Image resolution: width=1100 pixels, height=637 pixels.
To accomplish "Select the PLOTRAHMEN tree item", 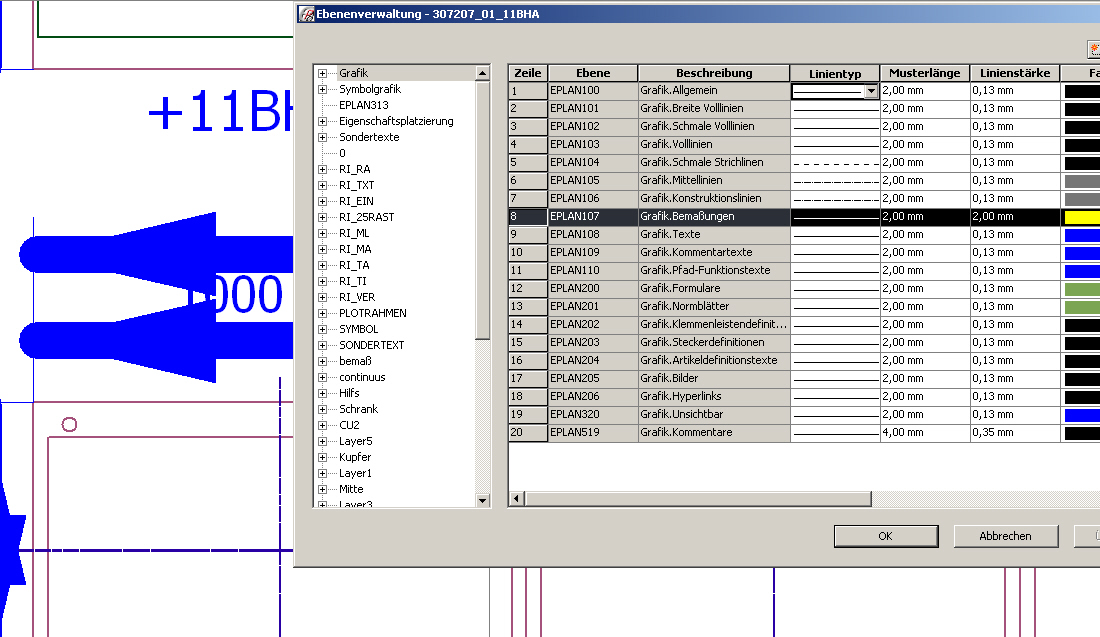I will click(372, 313).
